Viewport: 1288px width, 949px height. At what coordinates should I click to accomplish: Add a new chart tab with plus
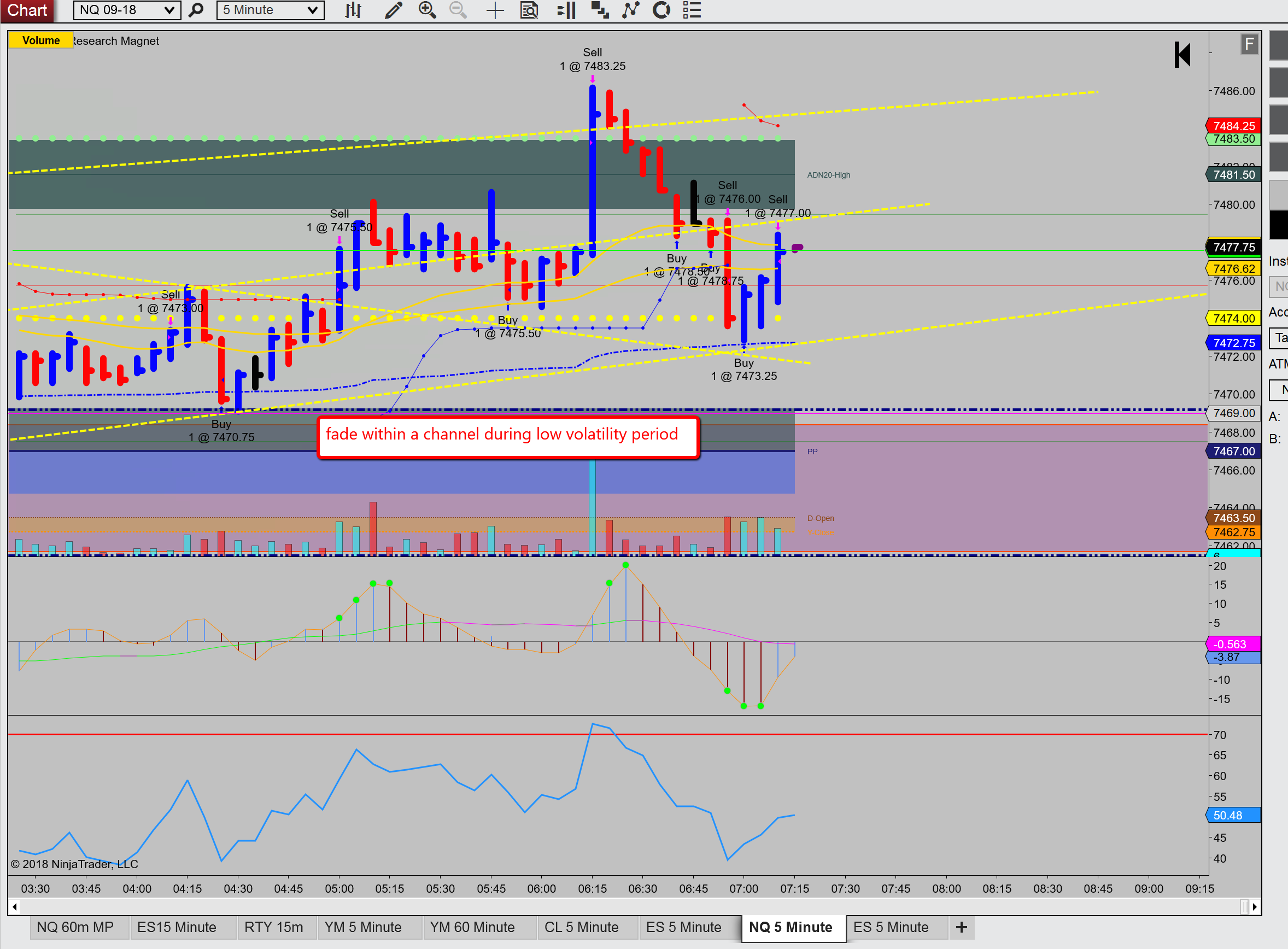click(961, 927)
